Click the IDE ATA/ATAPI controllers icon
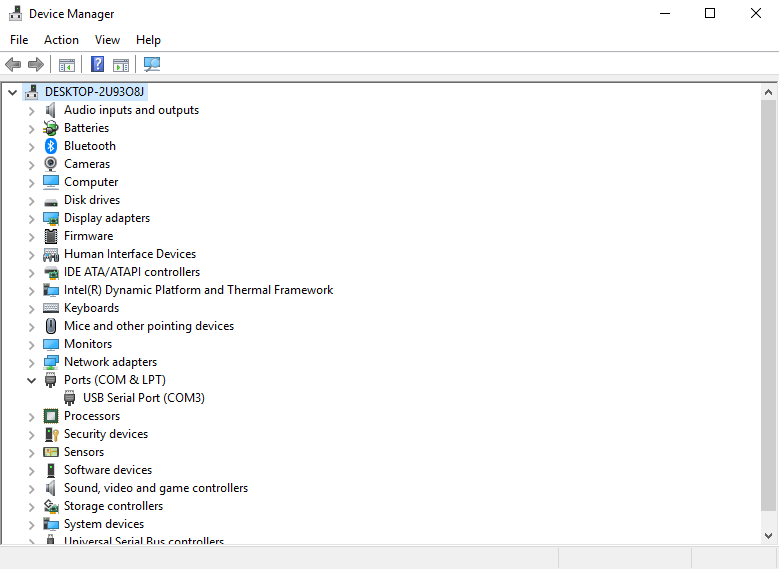The width and height of the screenshot is (779, 569). pyautogui.click(x=51, y=272)
